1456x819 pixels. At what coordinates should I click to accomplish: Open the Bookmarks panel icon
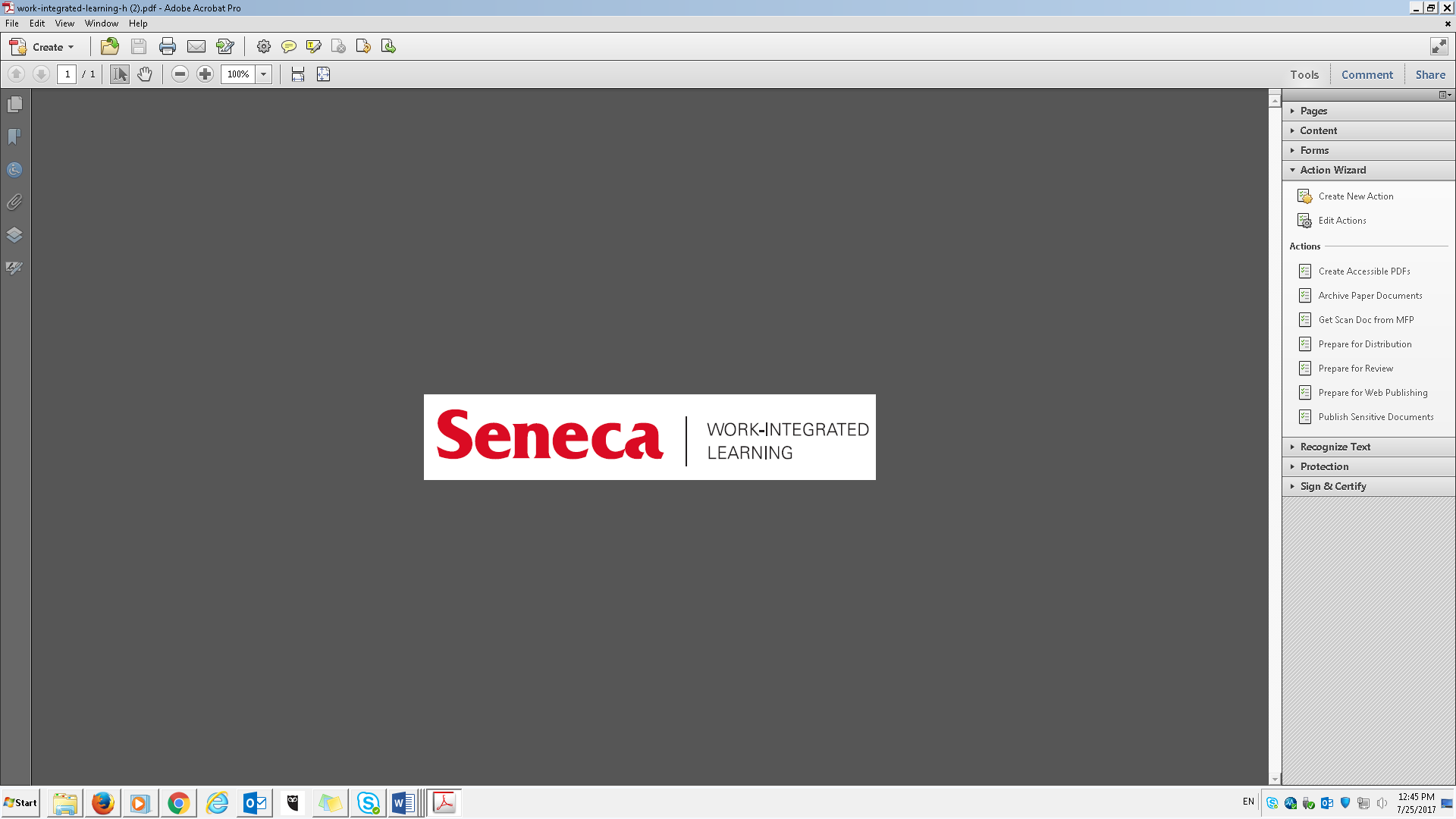point(14,137)
